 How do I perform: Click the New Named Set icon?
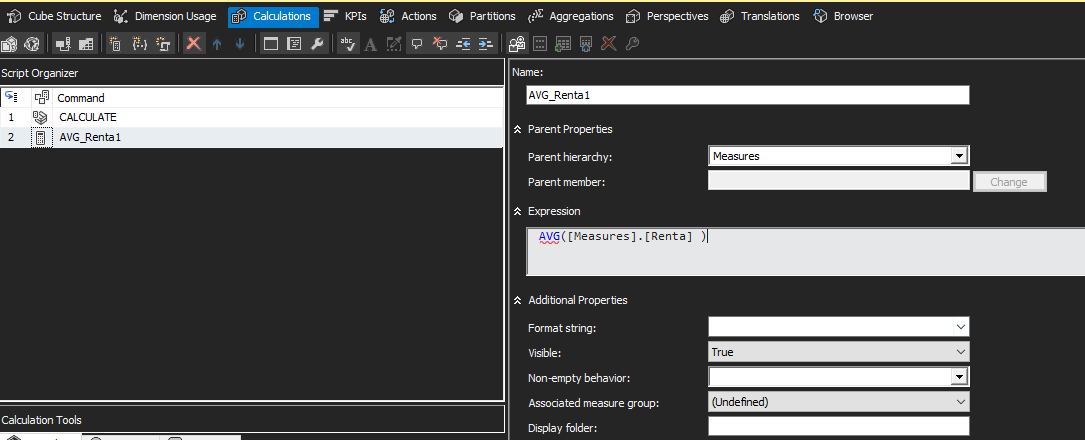point(140,44)
